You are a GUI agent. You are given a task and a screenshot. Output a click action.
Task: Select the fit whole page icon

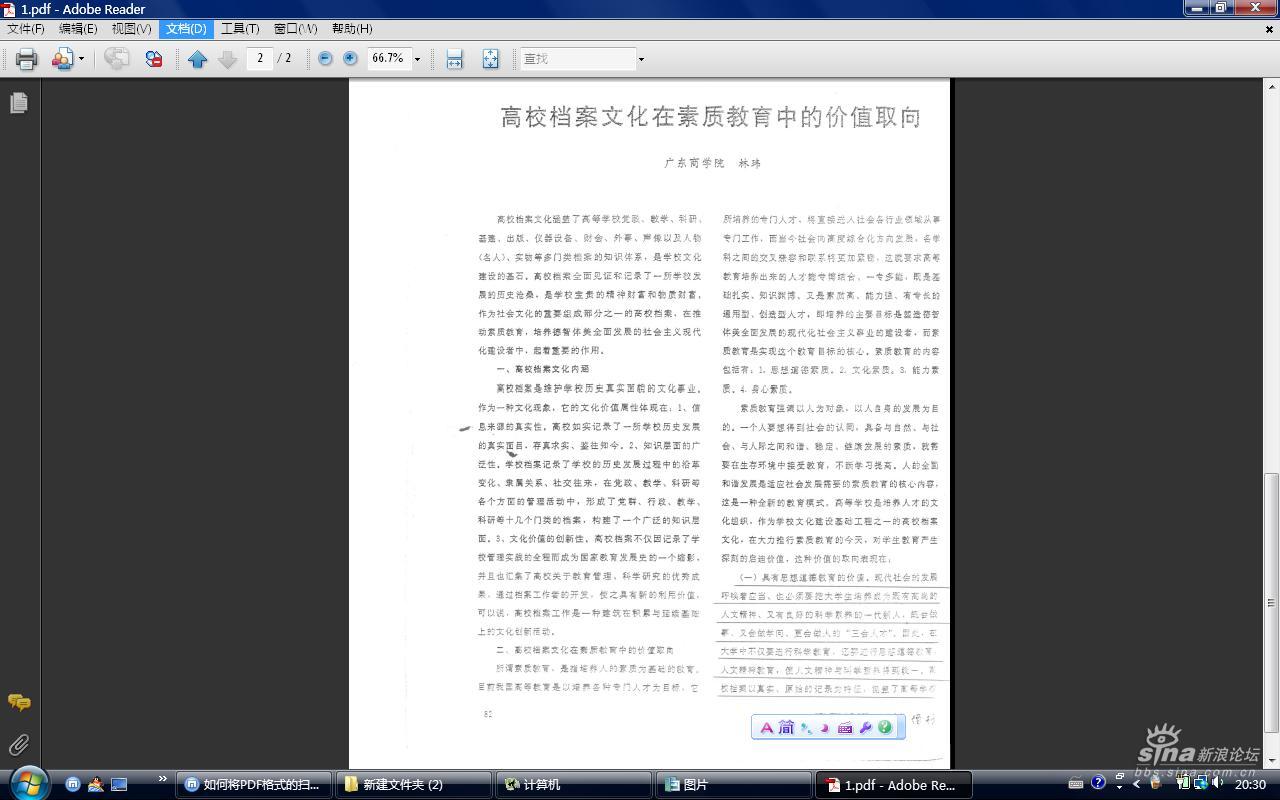[x=490, y=58]
